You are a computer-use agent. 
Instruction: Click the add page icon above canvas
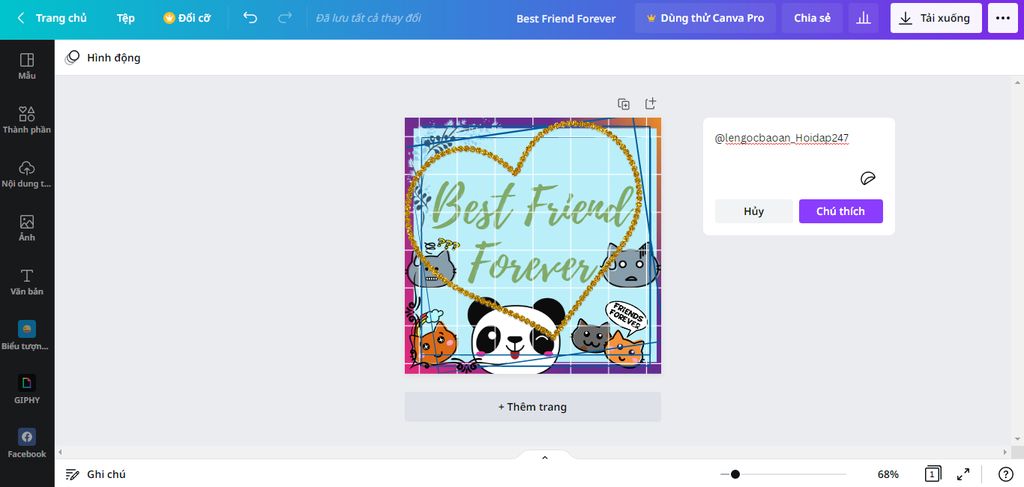click(x=650, y=103)
